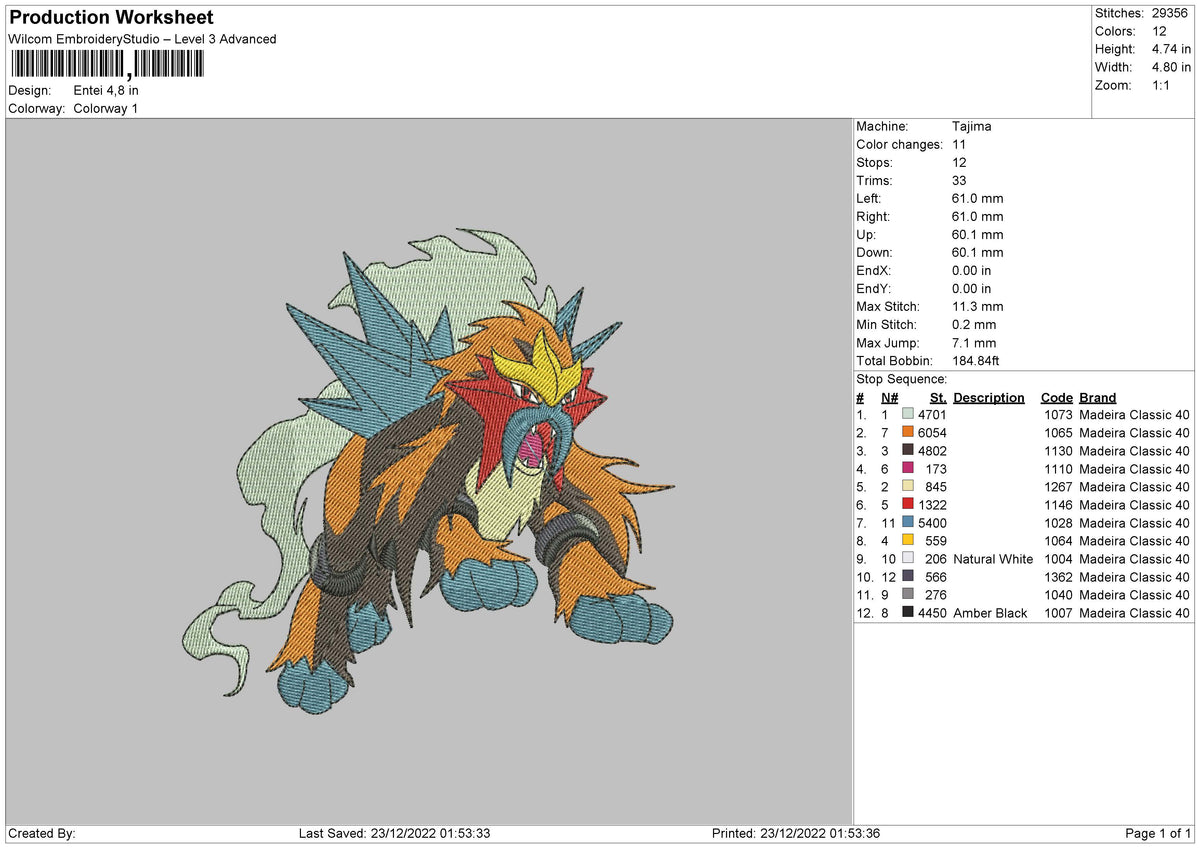Click the orange color swatch in stop 2
This screenshot has width=1200, height=848.
[x=907, y=432]
